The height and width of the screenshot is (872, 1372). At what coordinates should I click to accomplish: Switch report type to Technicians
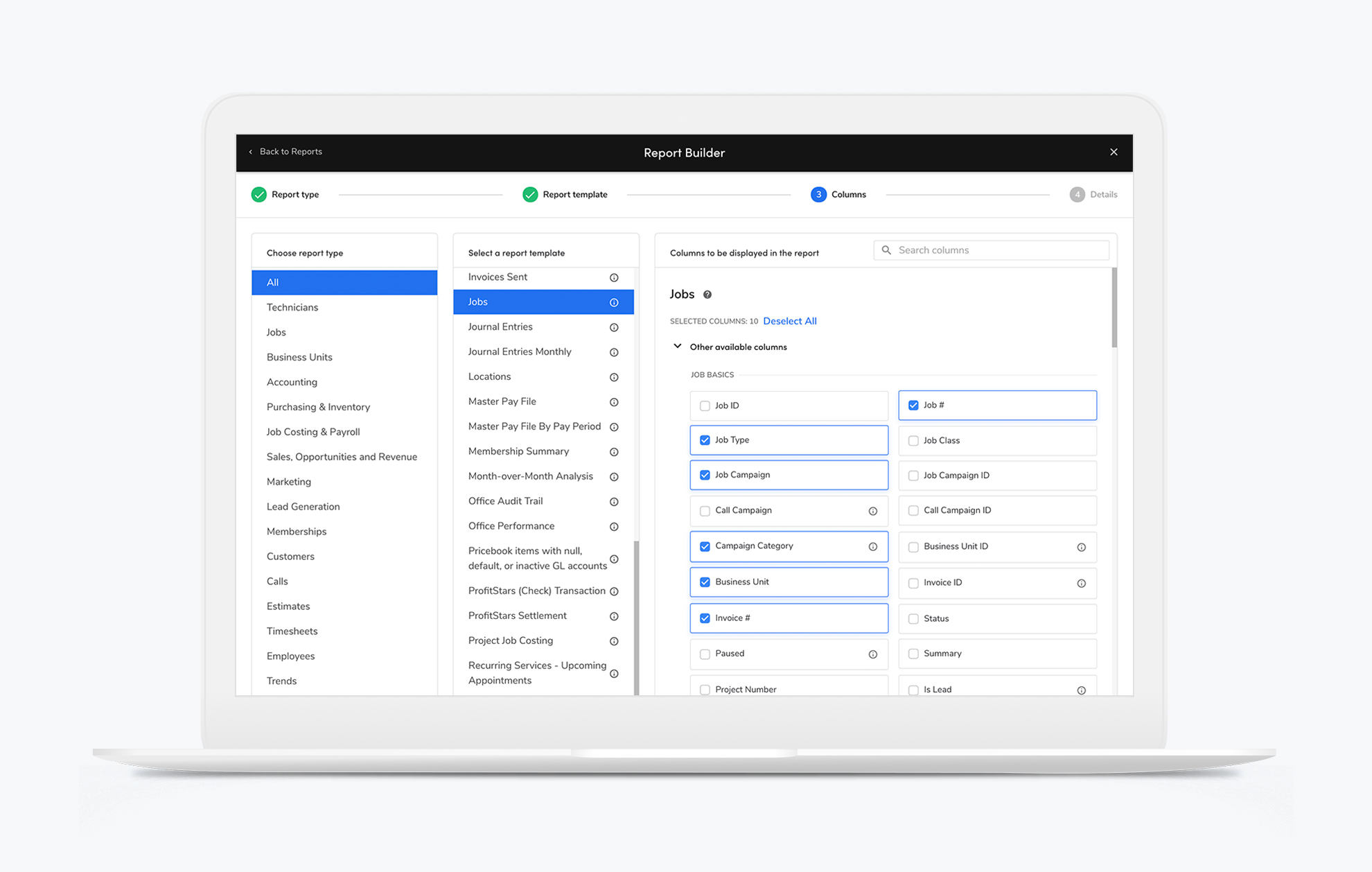(x=292, y=307)
